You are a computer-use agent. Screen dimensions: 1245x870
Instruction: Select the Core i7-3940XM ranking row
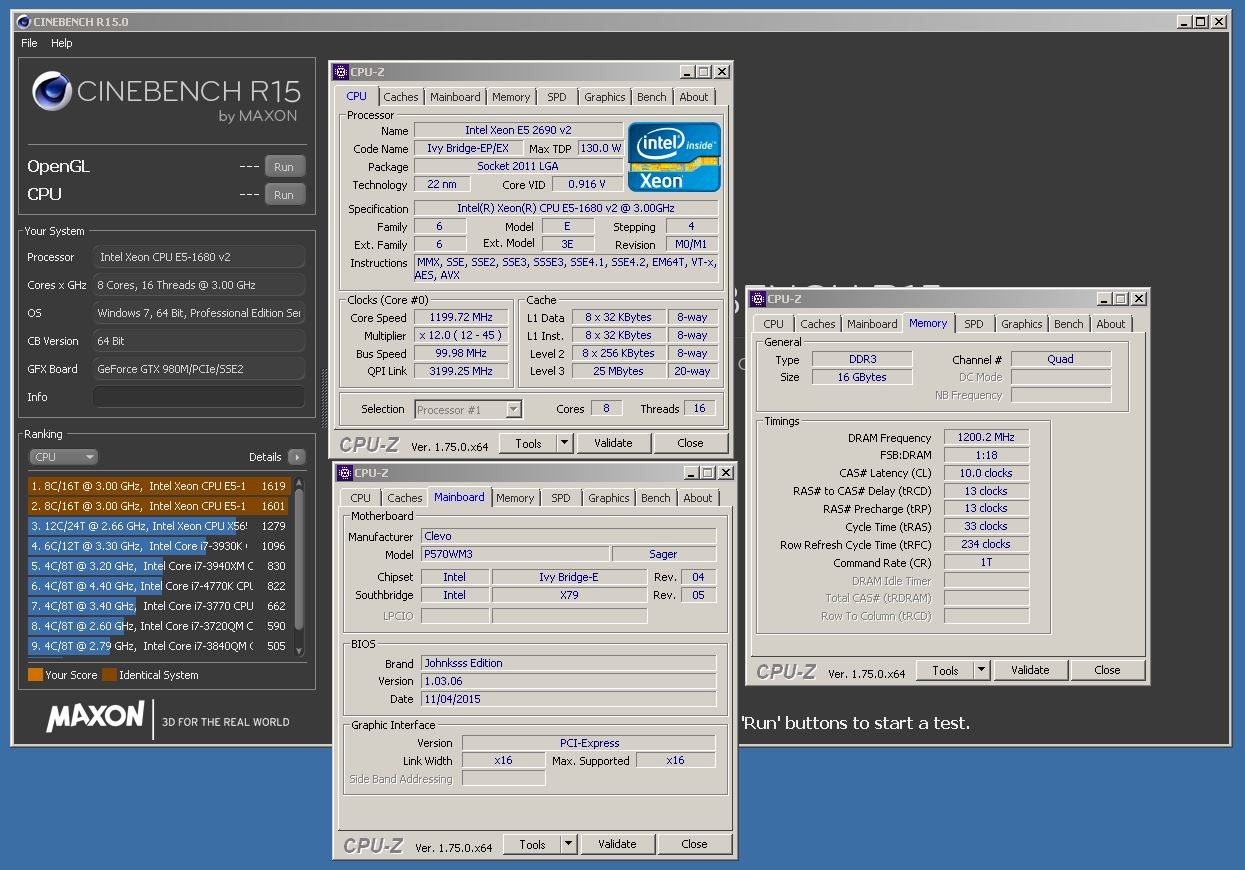159,566
